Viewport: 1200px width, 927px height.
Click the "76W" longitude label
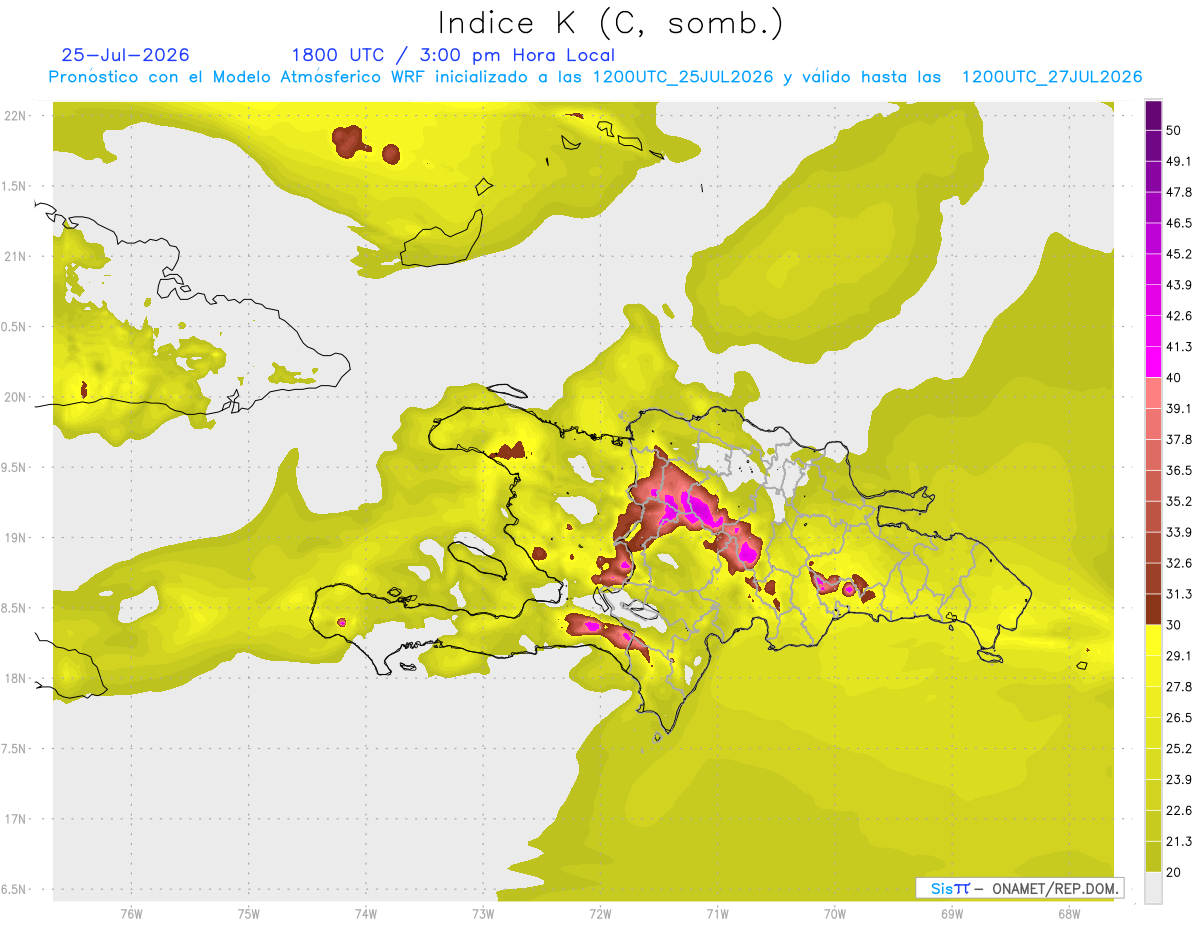click(x=131, y=914)
